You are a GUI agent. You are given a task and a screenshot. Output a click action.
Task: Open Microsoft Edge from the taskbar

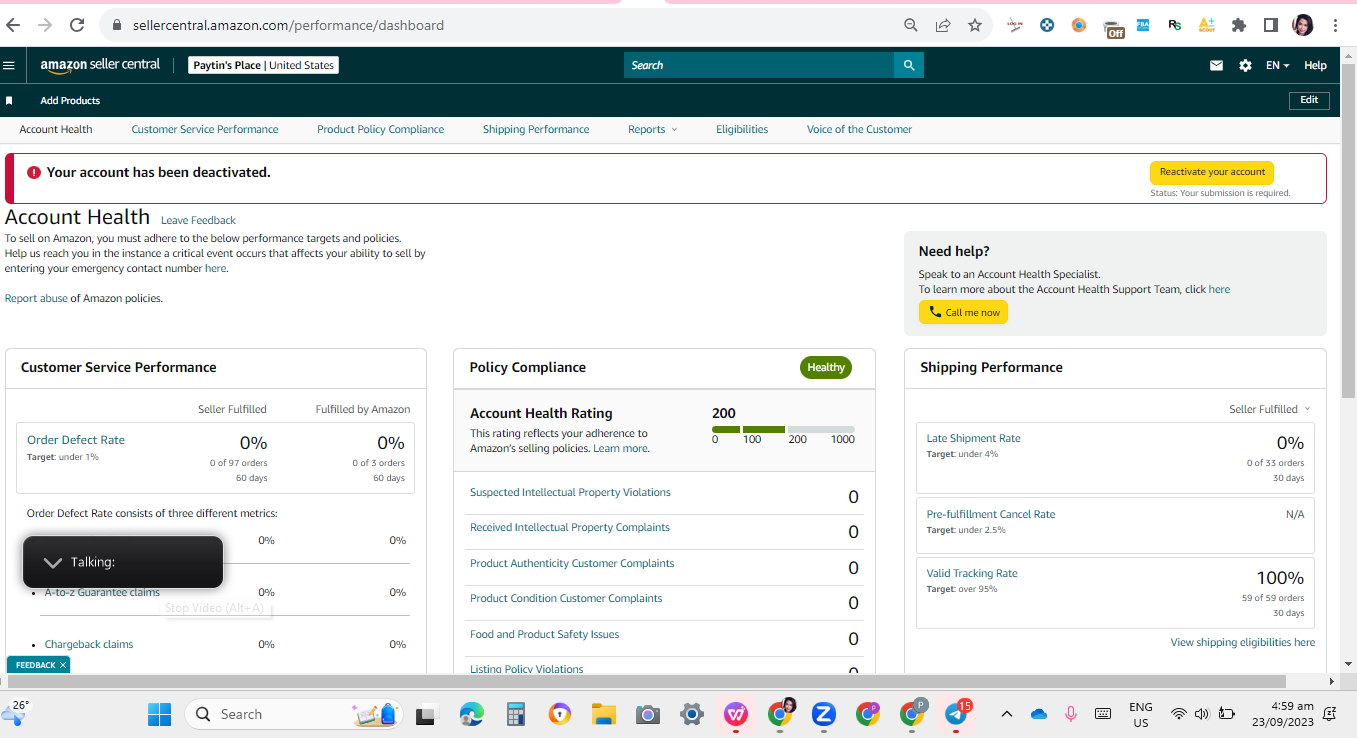[471, 714]
